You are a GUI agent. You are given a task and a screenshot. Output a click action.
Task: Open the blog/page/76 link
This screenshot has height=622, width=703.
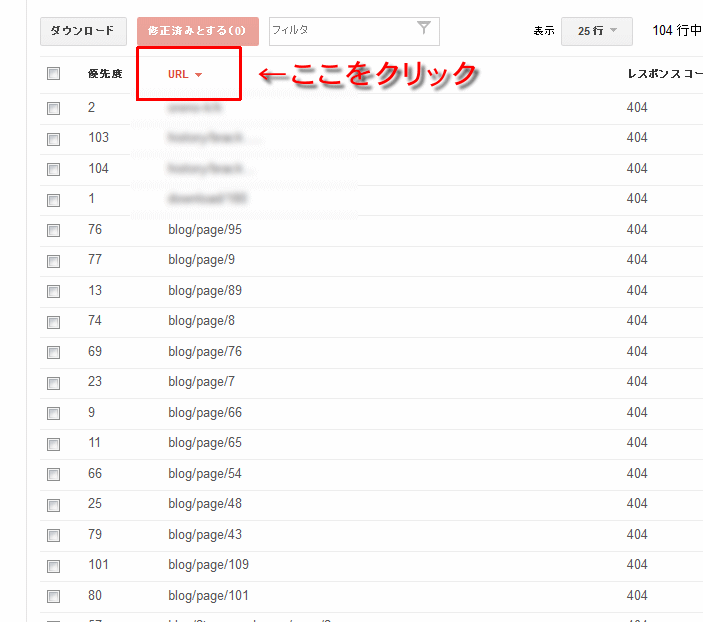[205, 352]
